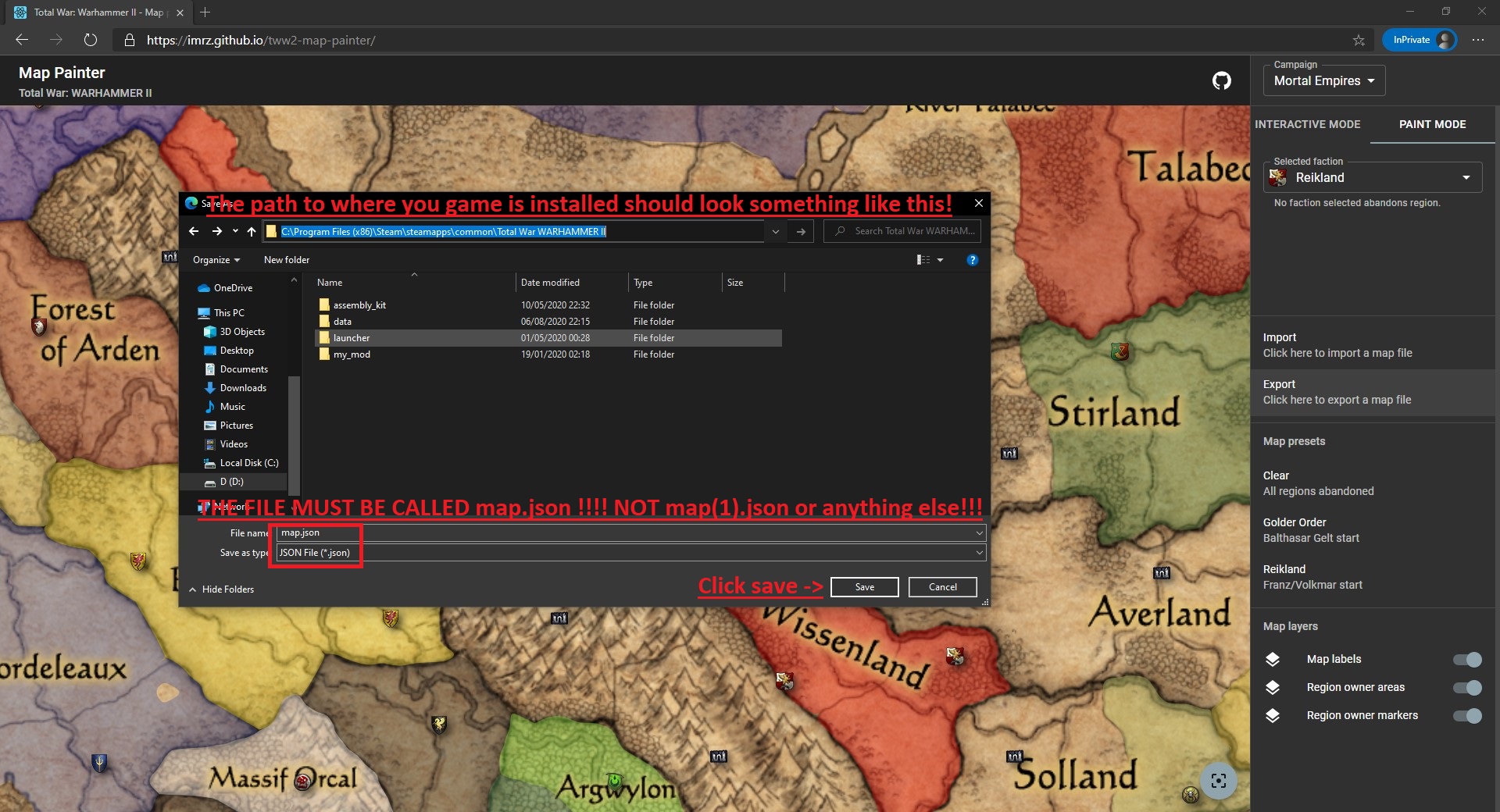Click the go-to-path arrow beside address bar
The height and width of the screenshot is (812, 1500).
click(801, 231)
